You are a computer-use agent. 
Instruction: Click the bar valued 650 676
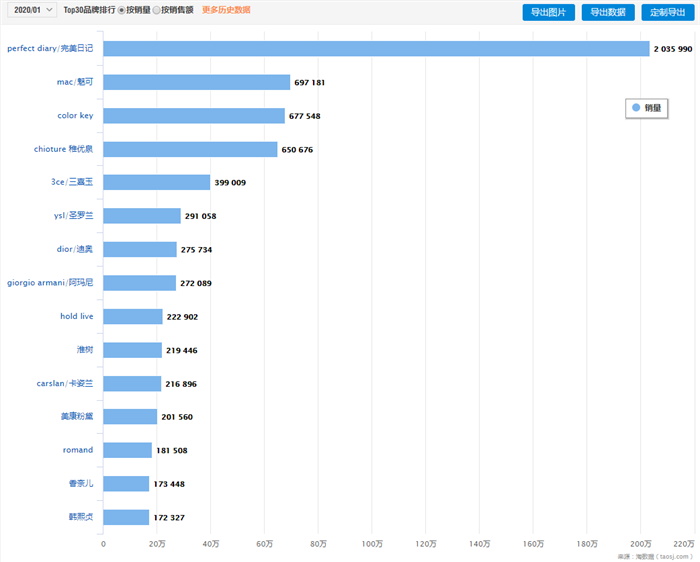pos(191,150)
